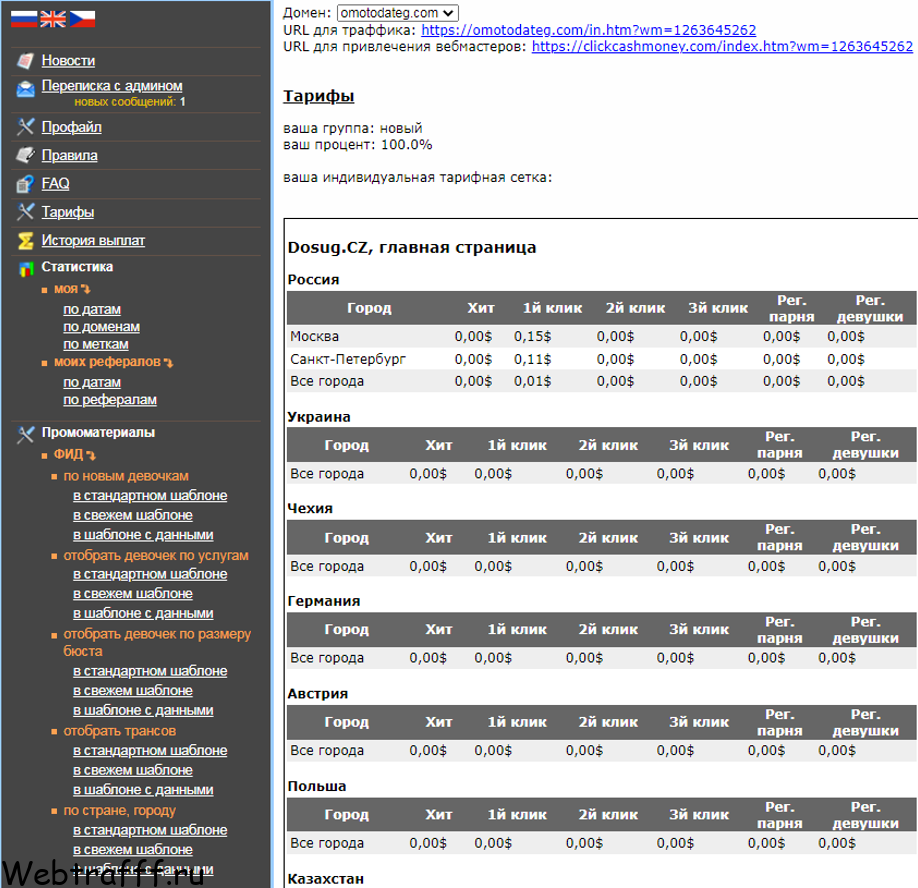Click the FAQ question-mark icon

point(25,184)
